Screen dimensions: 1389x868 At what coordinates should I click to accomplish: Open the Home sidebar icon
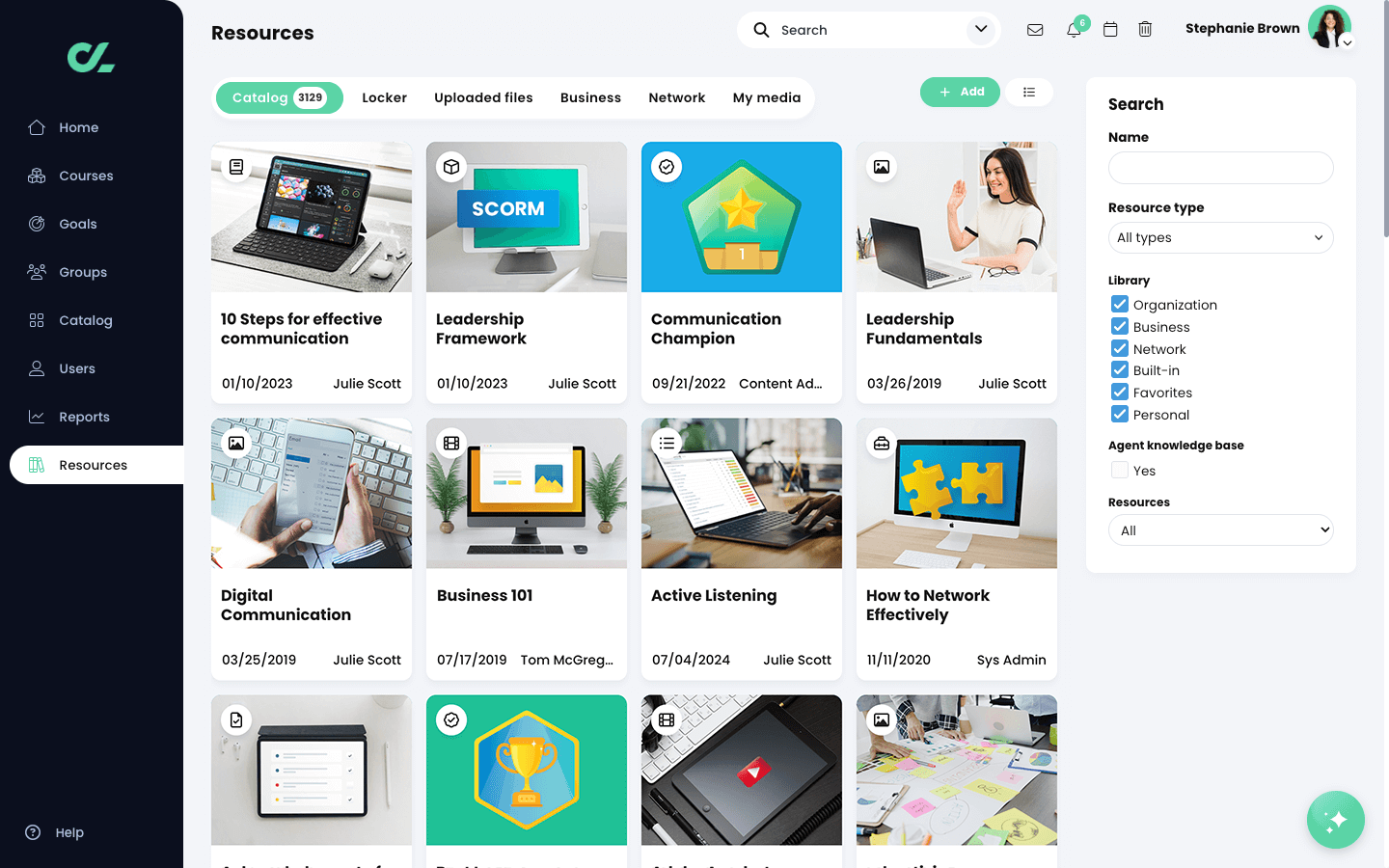(37, 127)
